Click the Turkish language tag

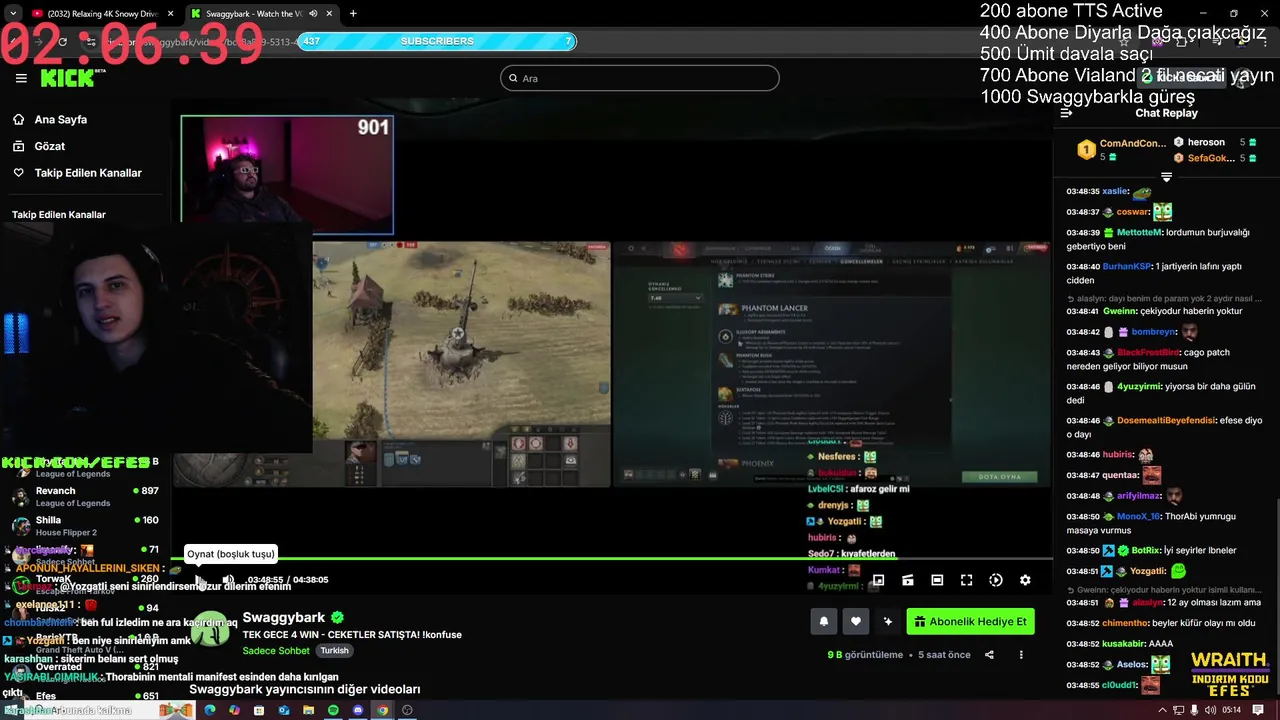[x=334, y=651]
